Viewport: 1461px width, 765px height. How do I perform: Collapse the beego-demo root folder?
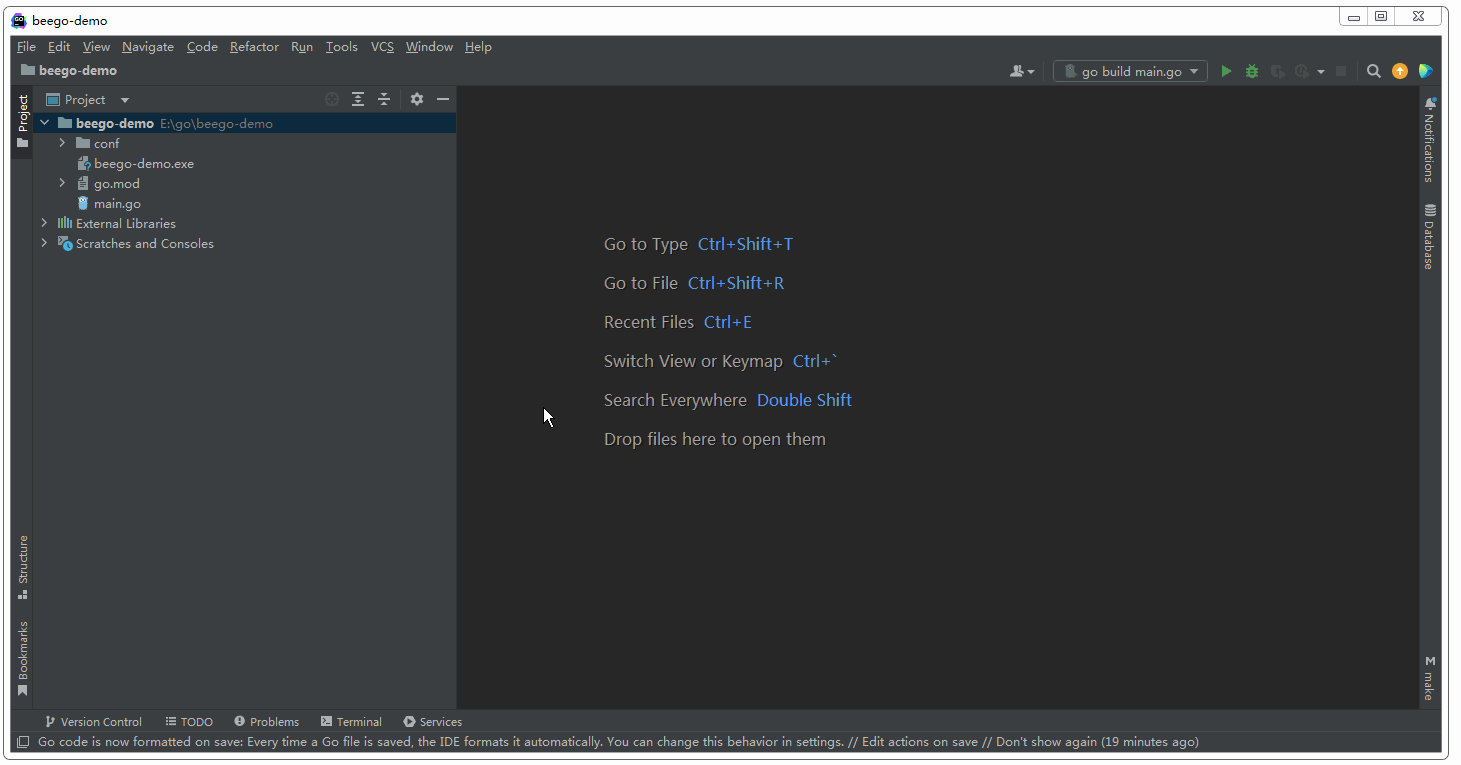(44, 123)
